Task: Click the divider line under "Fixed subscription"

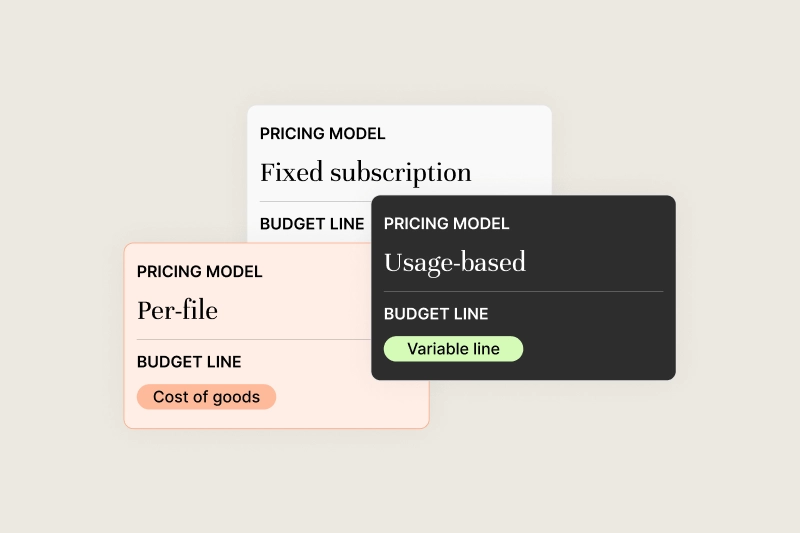Action: click(x=315, y=201)
